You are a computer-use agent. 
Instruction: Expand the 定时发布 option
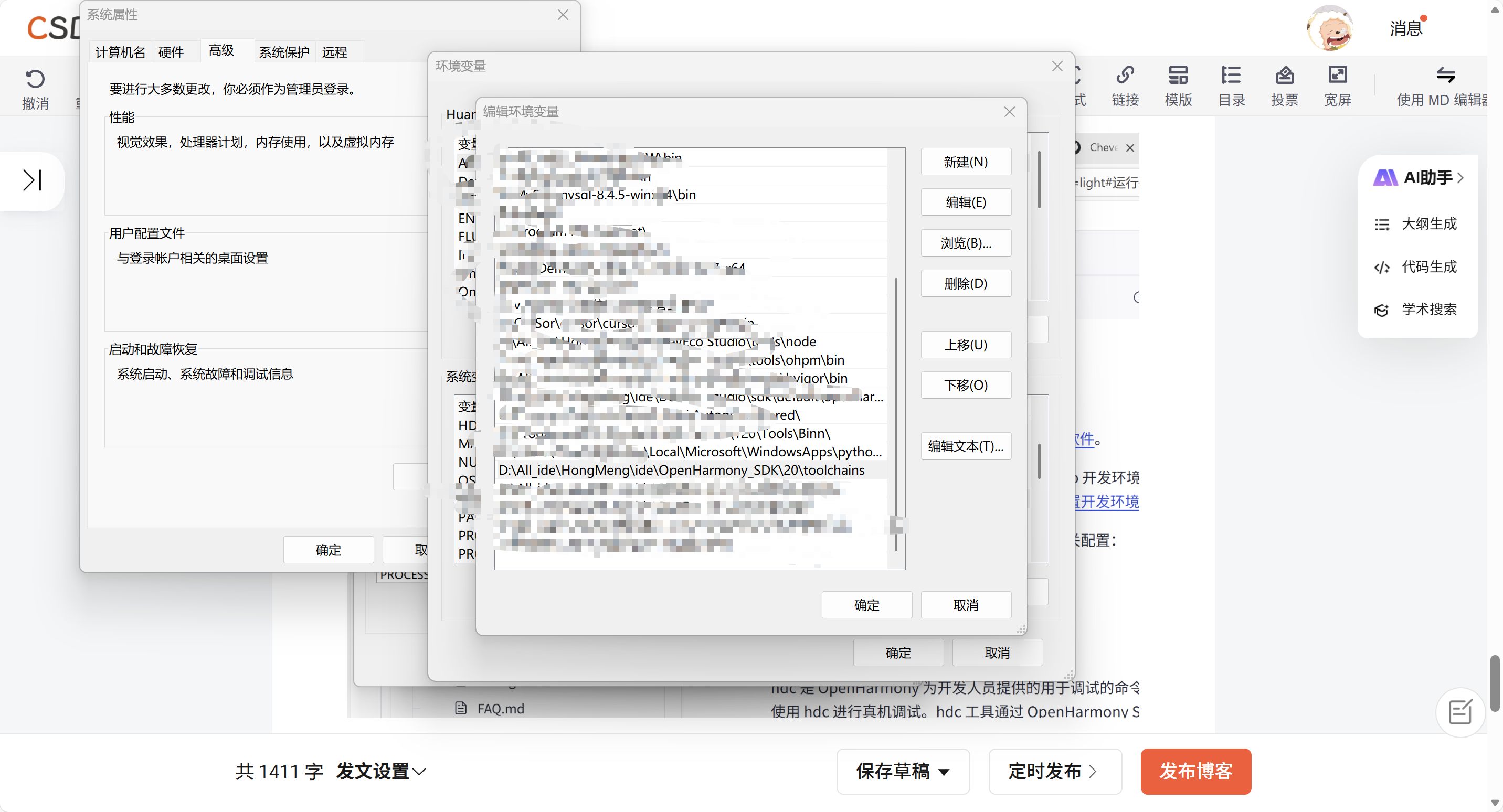coord(1054,771)
